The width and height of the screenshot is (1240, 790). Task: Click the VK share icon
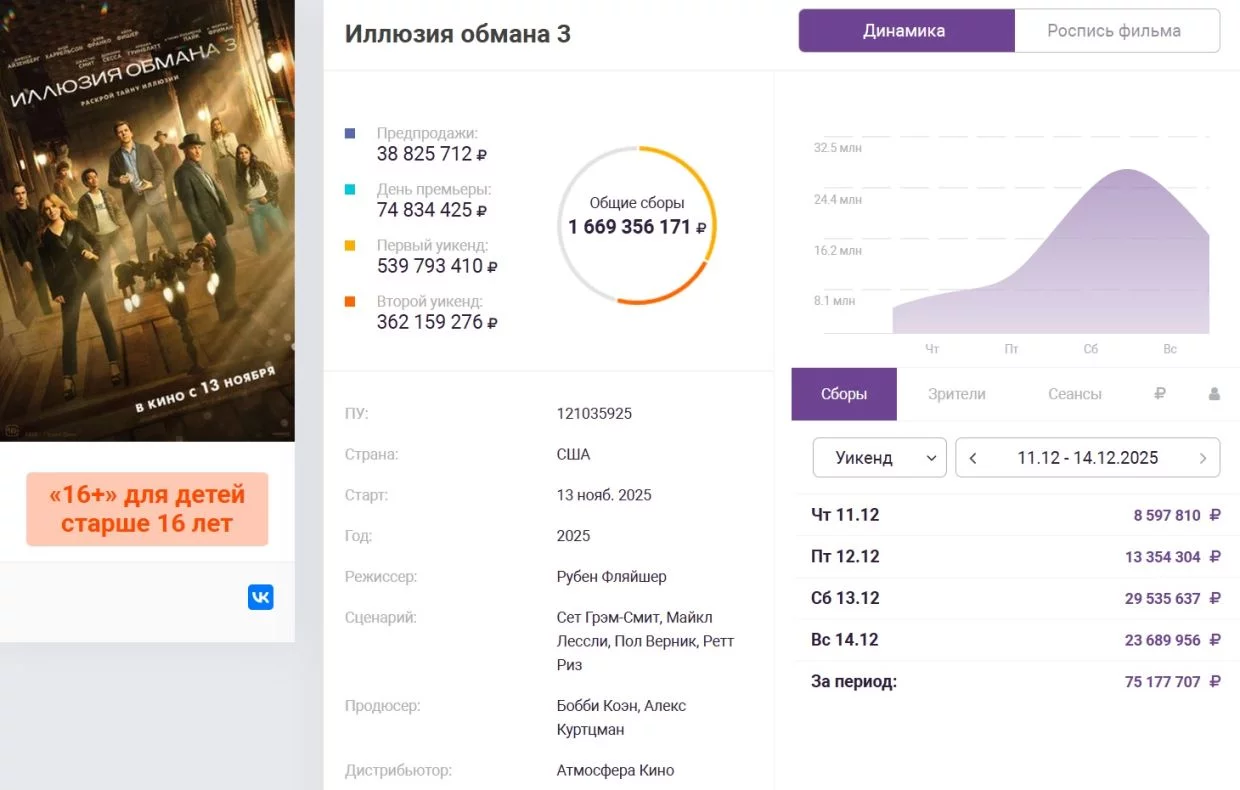(x=260, y=597)
